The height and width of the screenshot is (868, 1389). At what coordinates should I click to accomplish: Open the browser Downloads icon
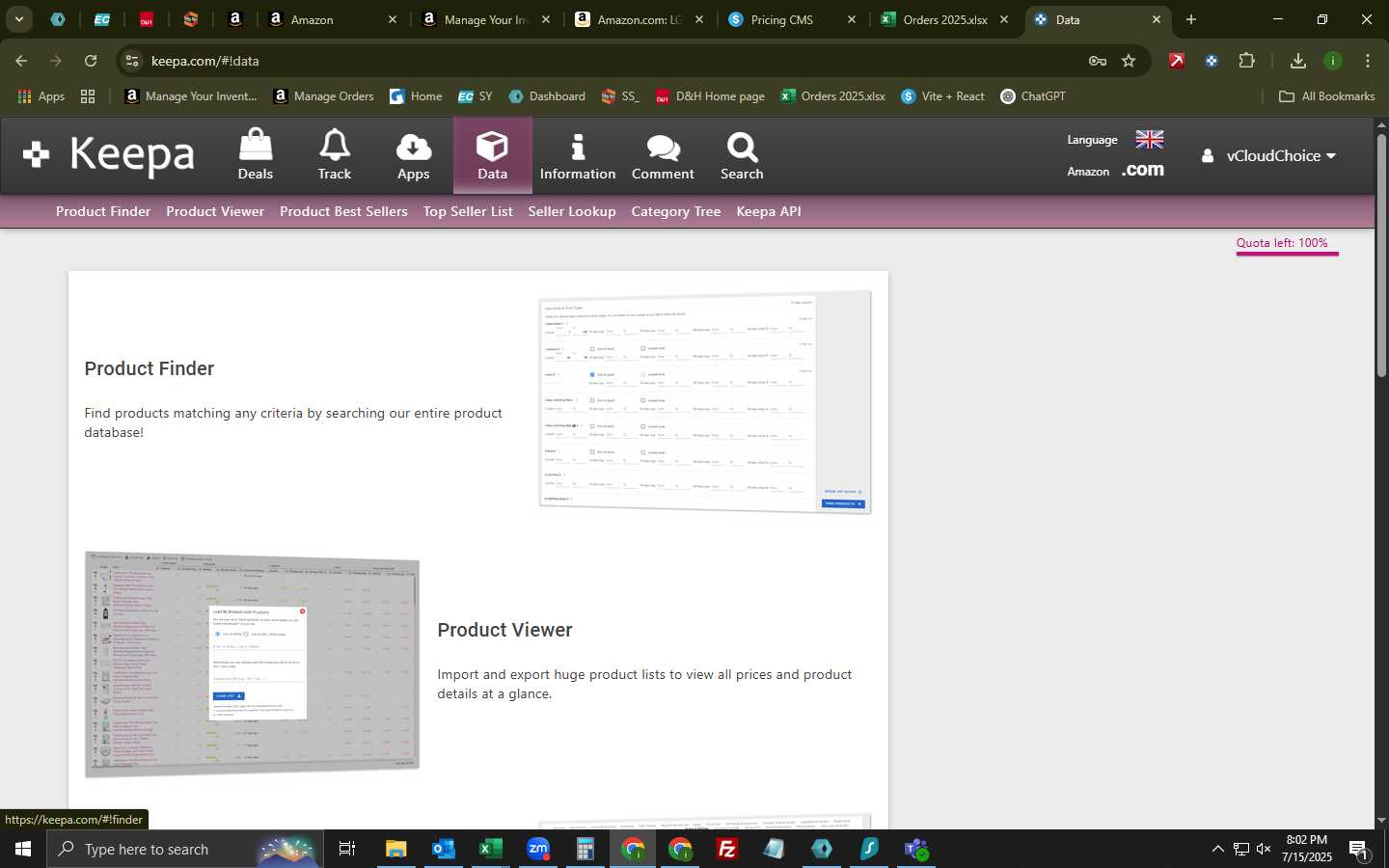pyautogui.click(x=1298, y=61)
